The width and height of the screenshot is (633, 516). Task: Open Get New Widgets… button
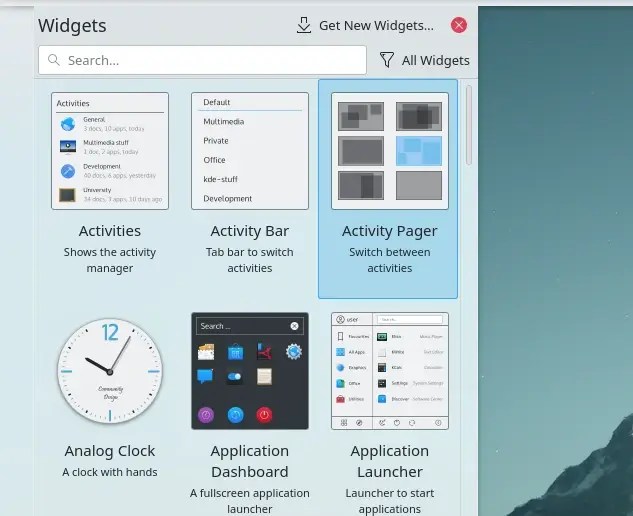click(365, 25)
